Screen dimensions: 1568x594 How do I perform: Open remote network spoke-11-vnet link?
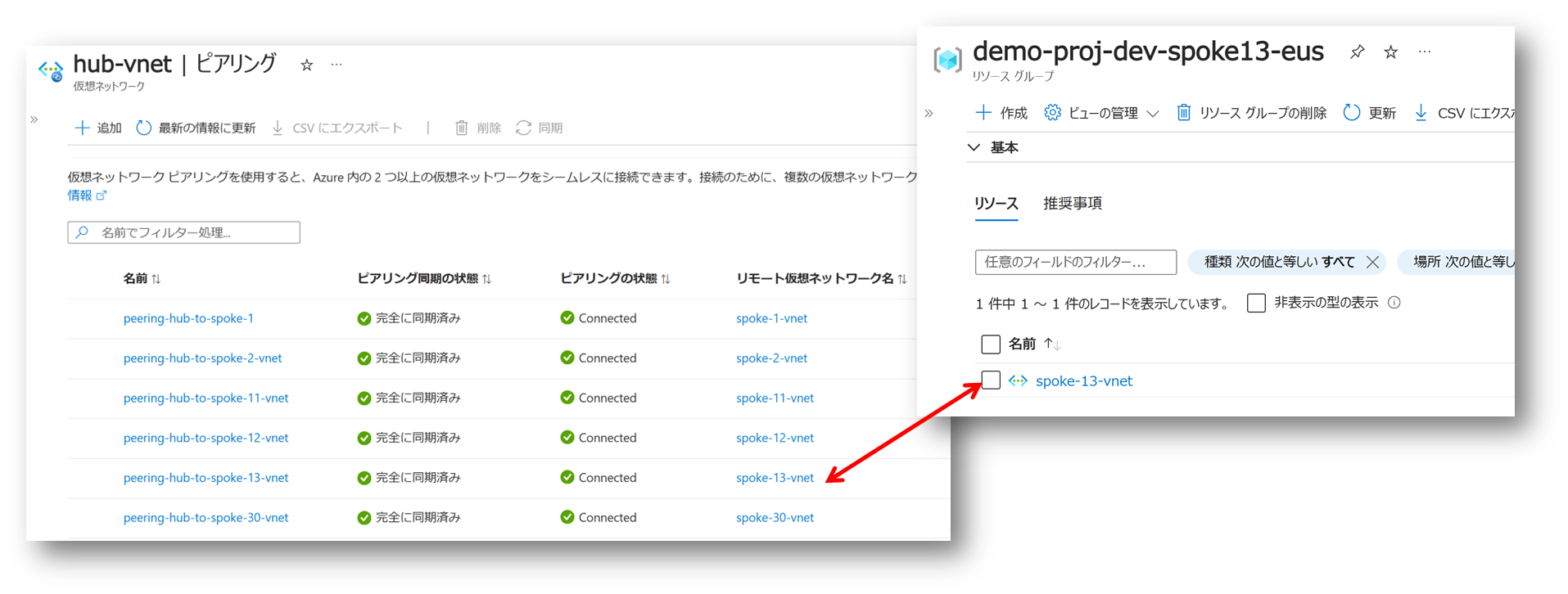(775, 398)
